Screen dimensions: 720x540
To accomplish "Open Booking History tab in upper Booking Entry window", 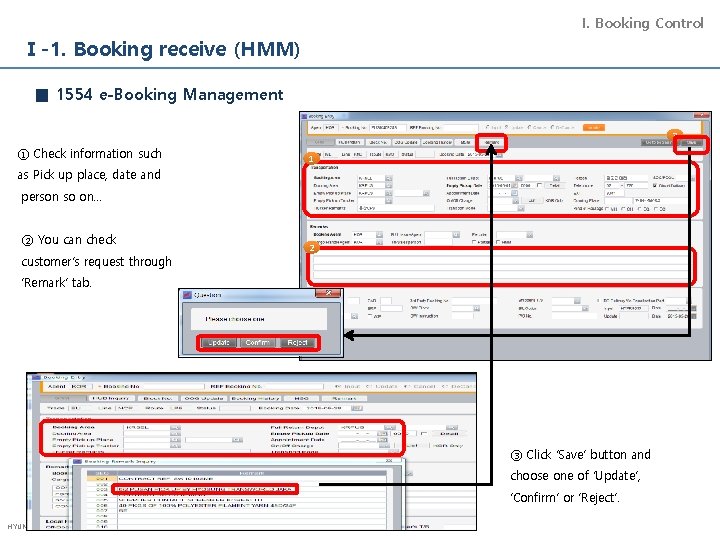I will (437, 142).
